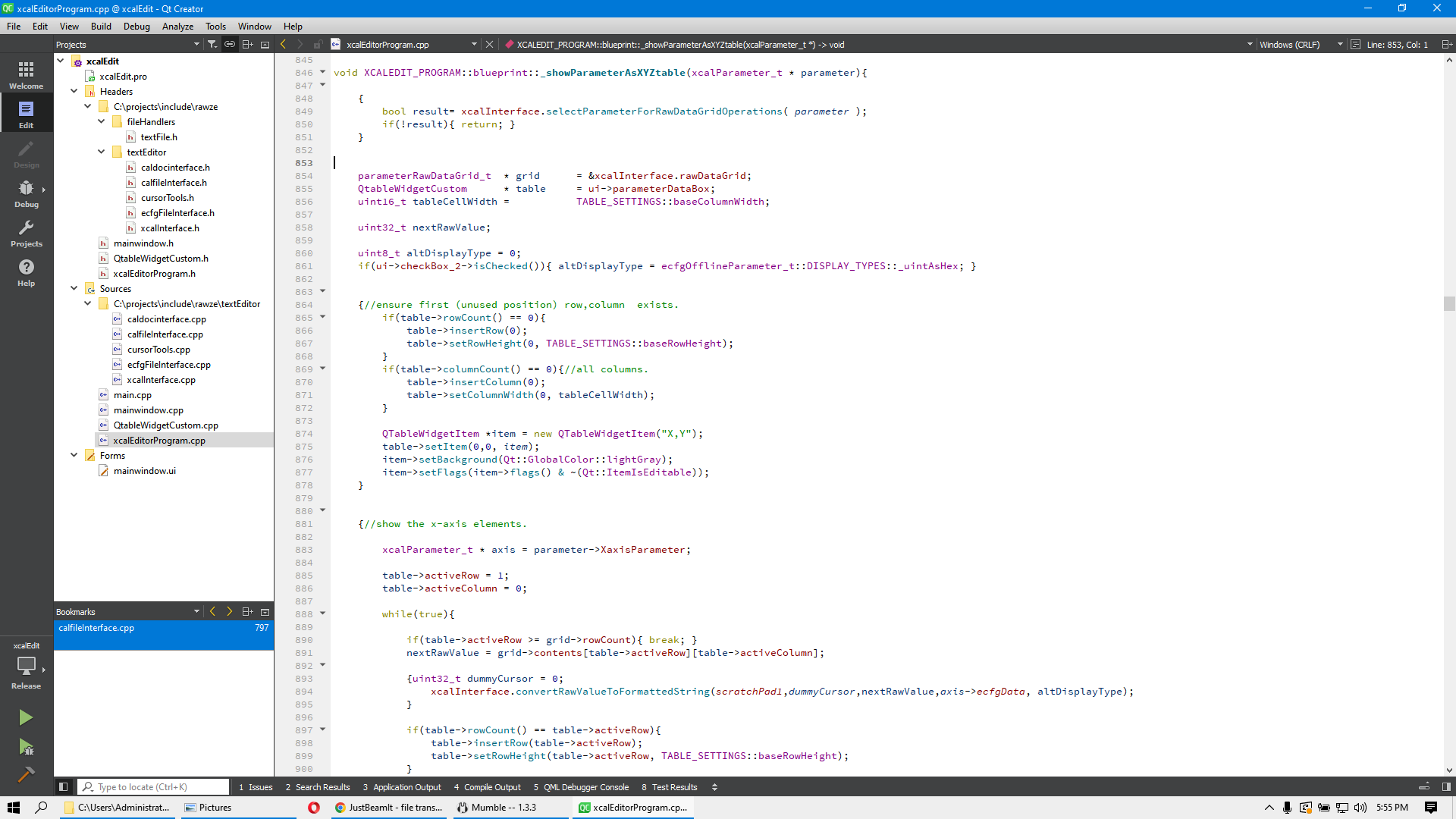Open xcalEdit Release kit selector

(26, 666)
